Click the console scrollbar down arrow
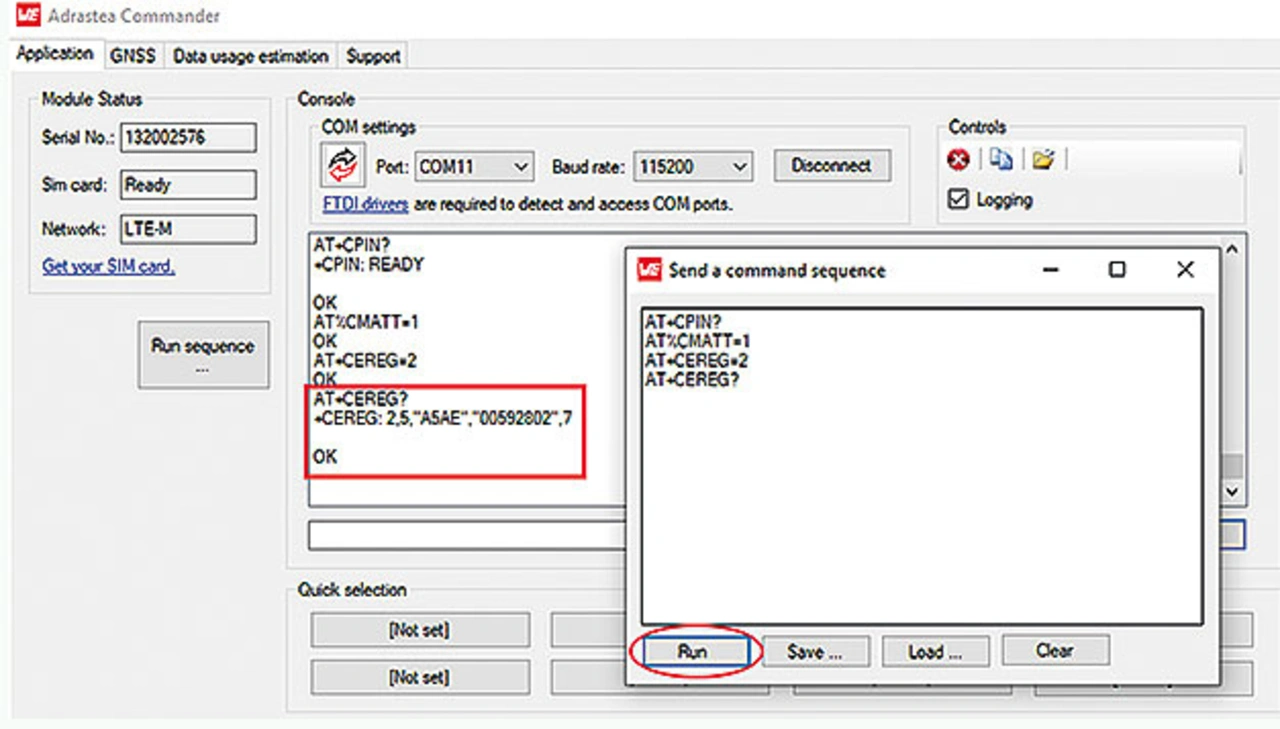 tap(1232, 492)
